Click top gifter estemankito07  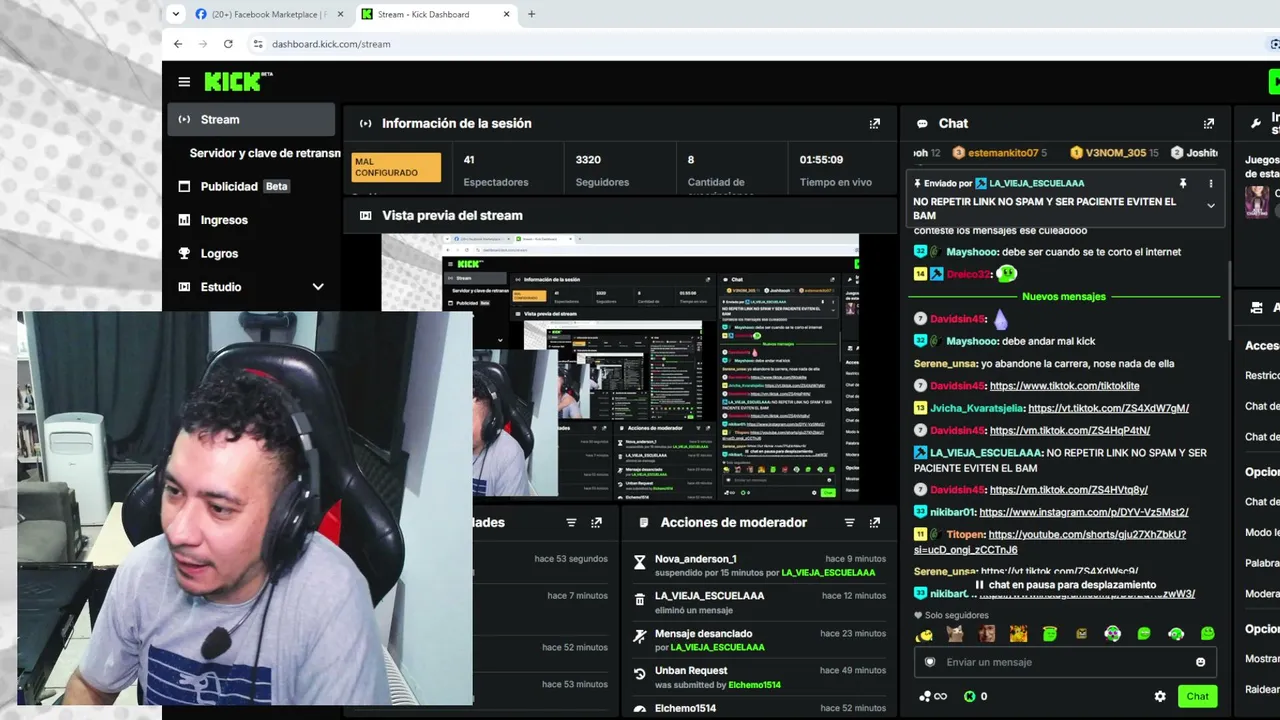1002,153
